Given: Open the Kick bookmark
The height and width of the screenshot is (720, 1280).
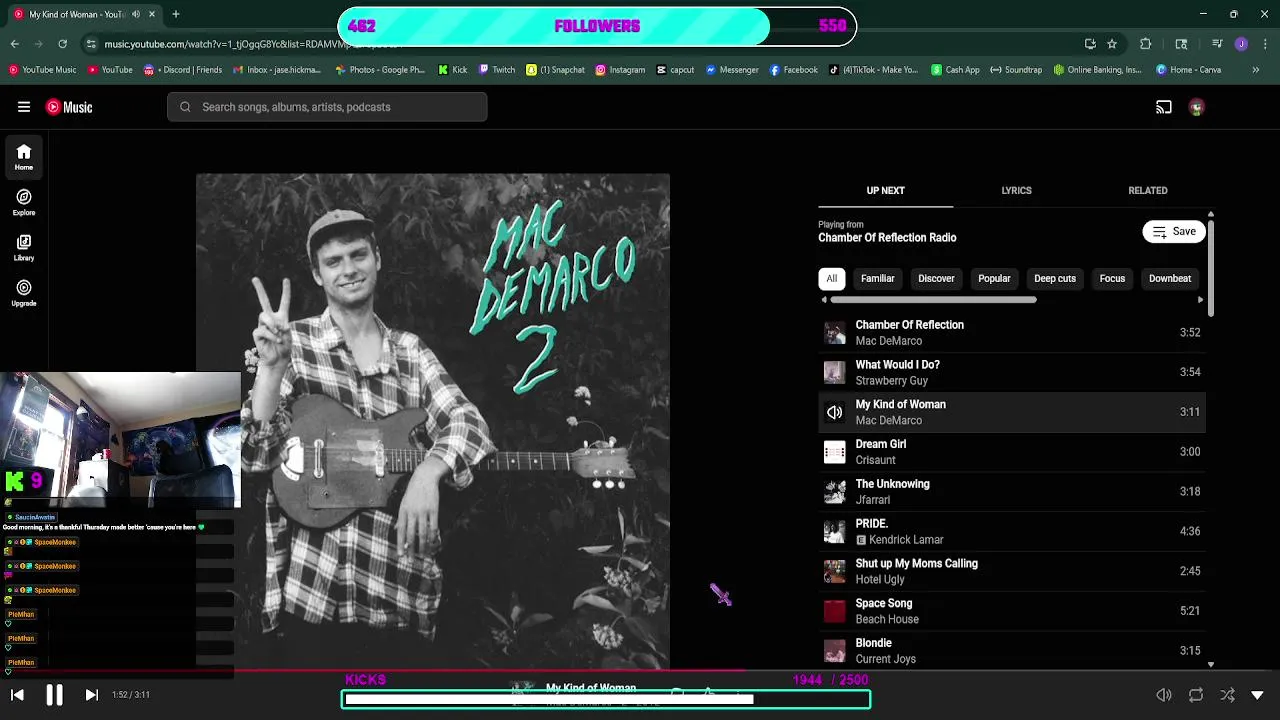Looking at the screenshot, I should pyautogui.click(x=453, y=70).
